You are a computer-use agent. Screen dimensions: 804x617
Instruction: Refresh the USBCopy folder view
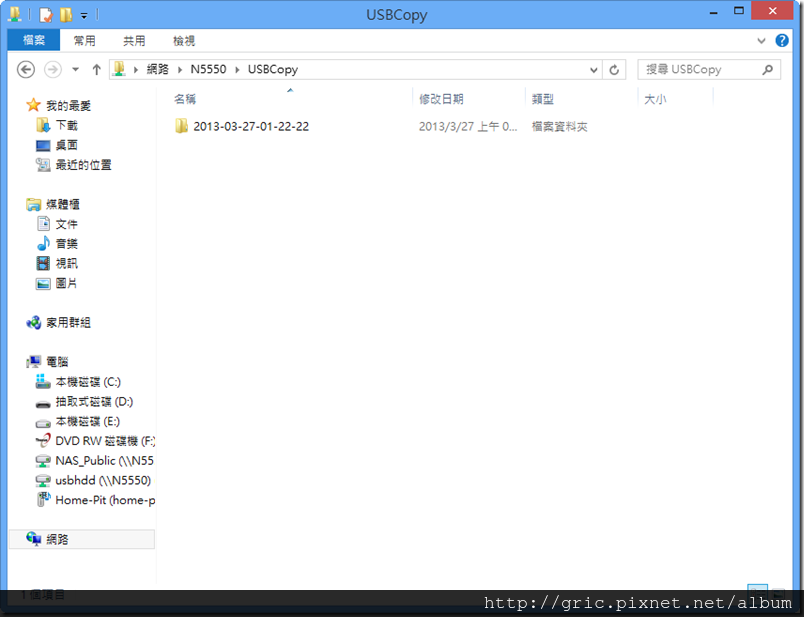[614, 69]
